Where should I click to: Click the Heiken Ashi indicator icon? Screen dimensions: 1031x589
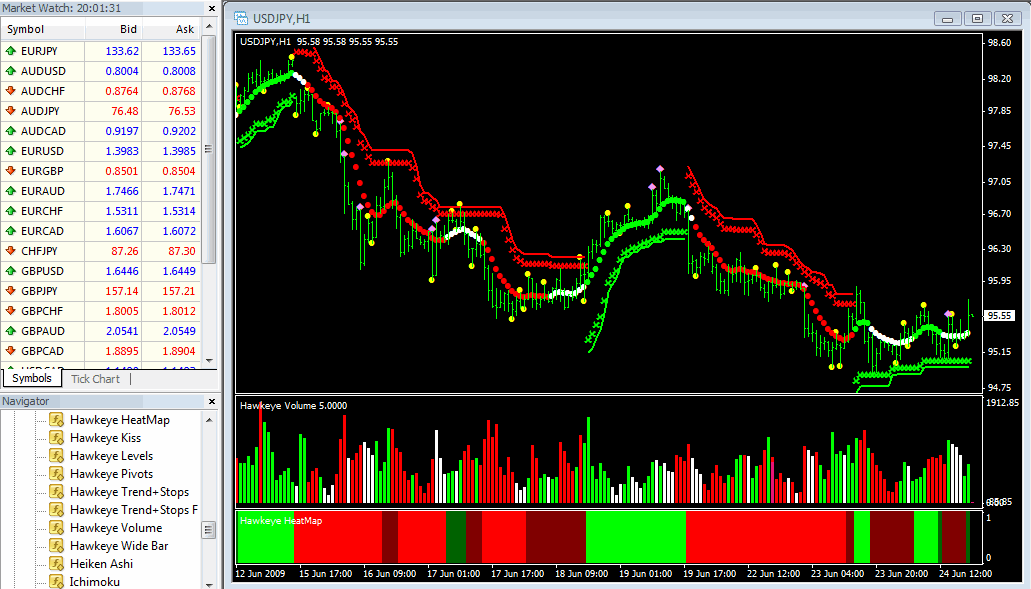[57, 563]
